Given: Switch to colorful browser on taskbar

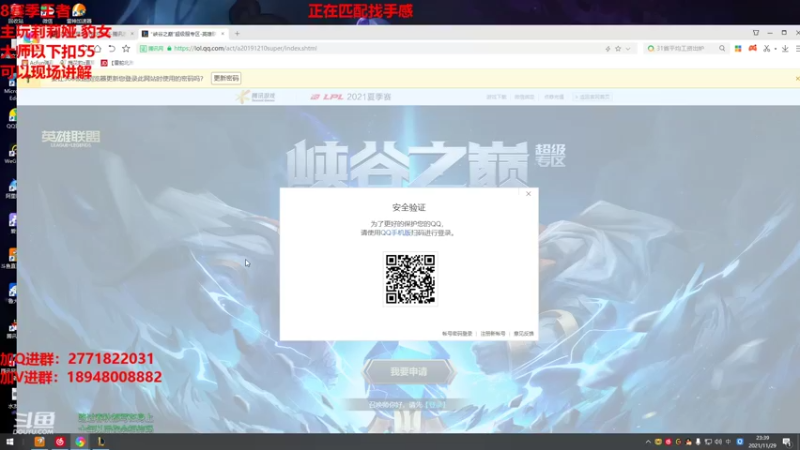Looking at the screenshot, I should click(x=80, y=442).
